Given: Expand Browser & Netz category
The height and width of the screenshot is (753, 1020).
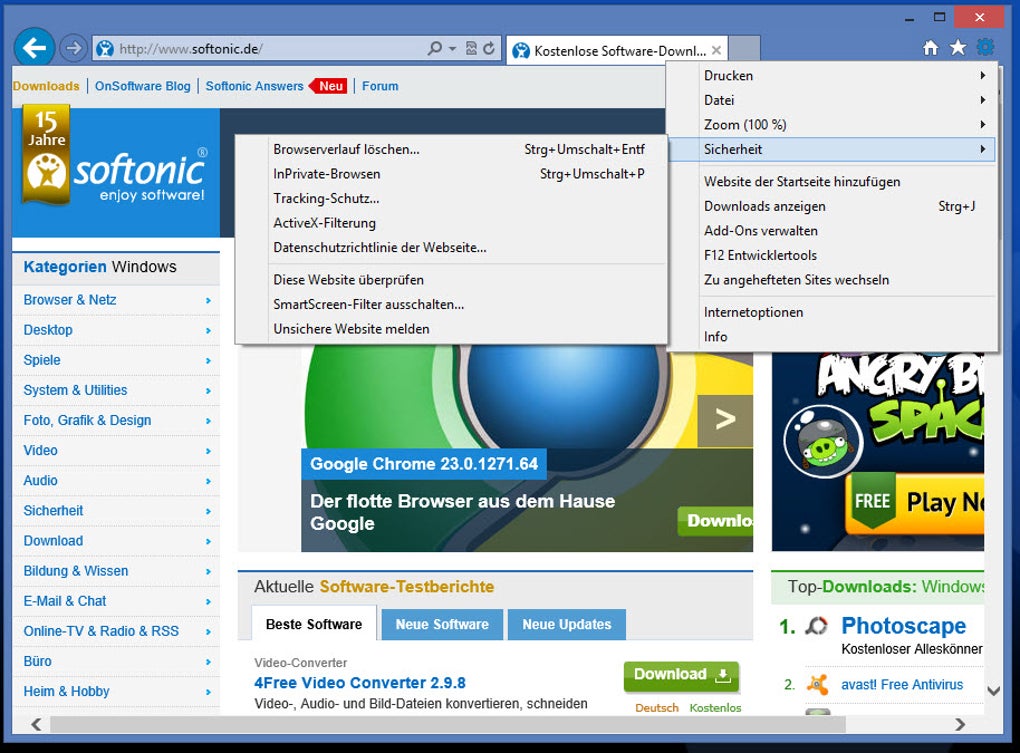Looking at the screenshot, I should tap(116, 300).
